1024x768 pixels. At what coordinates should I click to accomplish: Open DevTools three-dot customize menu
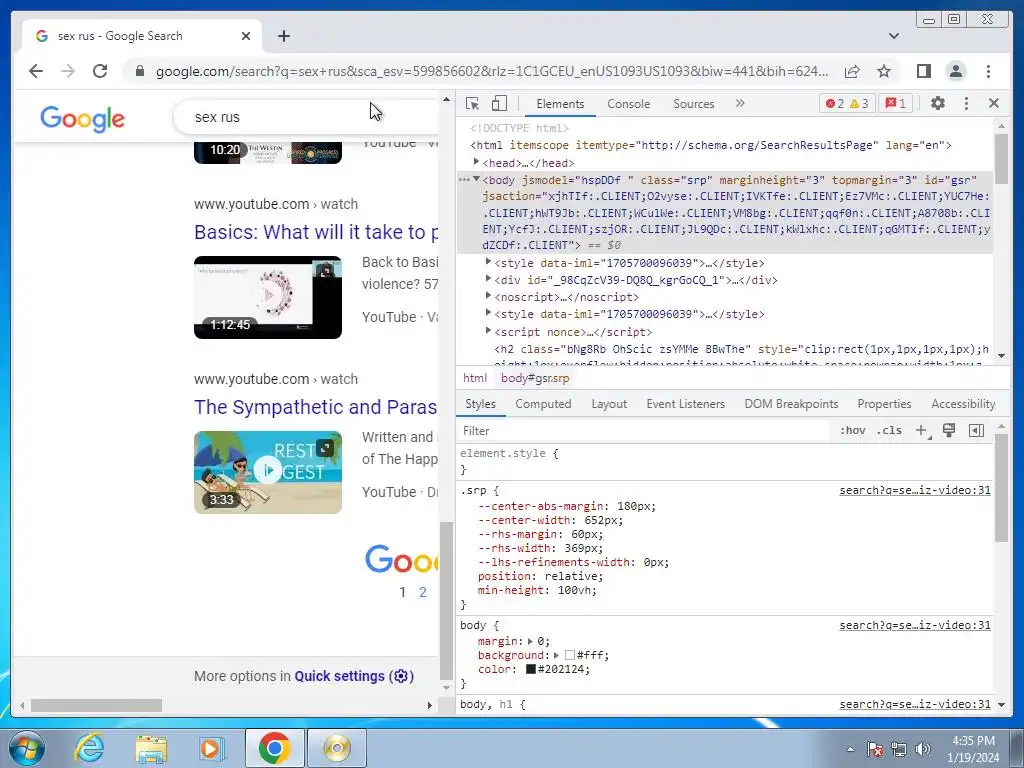click(967, 103)
